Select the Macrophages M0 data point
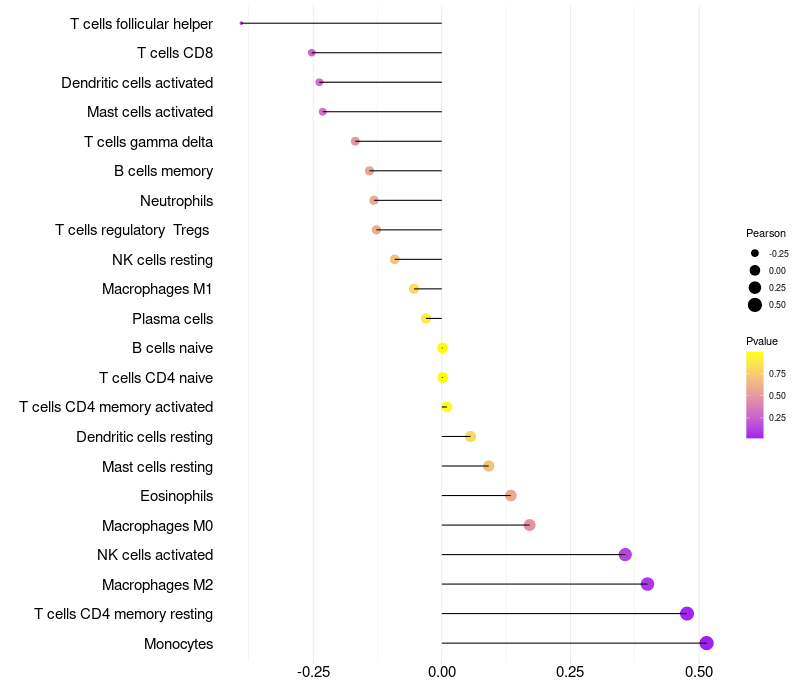Viewport: 800px width, 700px height. (529, 525)
